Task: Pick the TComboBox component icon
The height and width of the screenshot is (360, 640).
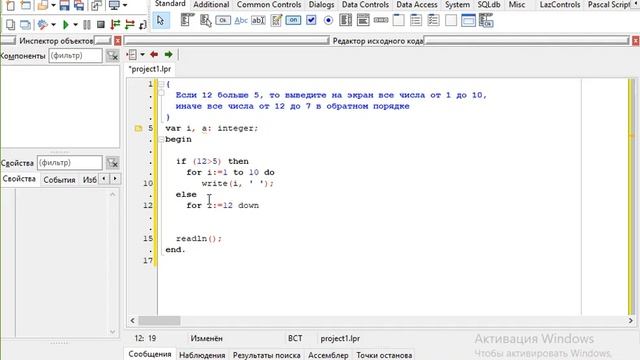Action: [363, 20]
